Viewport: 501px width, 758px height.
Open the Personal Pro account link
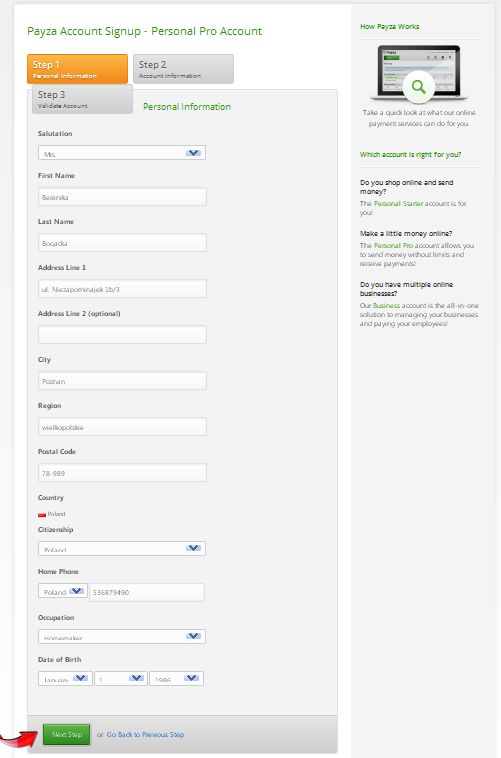coord(393,246)
